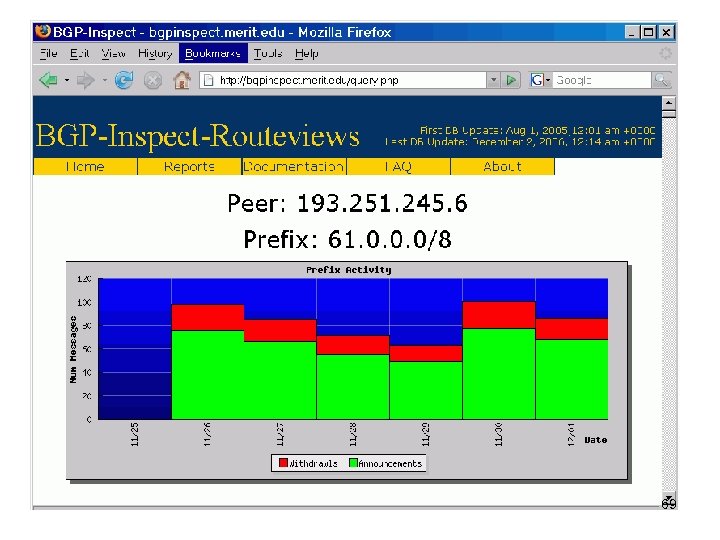Click the Last DB Update text
Screen dimensions: 720x540
[x=520, y=142]
